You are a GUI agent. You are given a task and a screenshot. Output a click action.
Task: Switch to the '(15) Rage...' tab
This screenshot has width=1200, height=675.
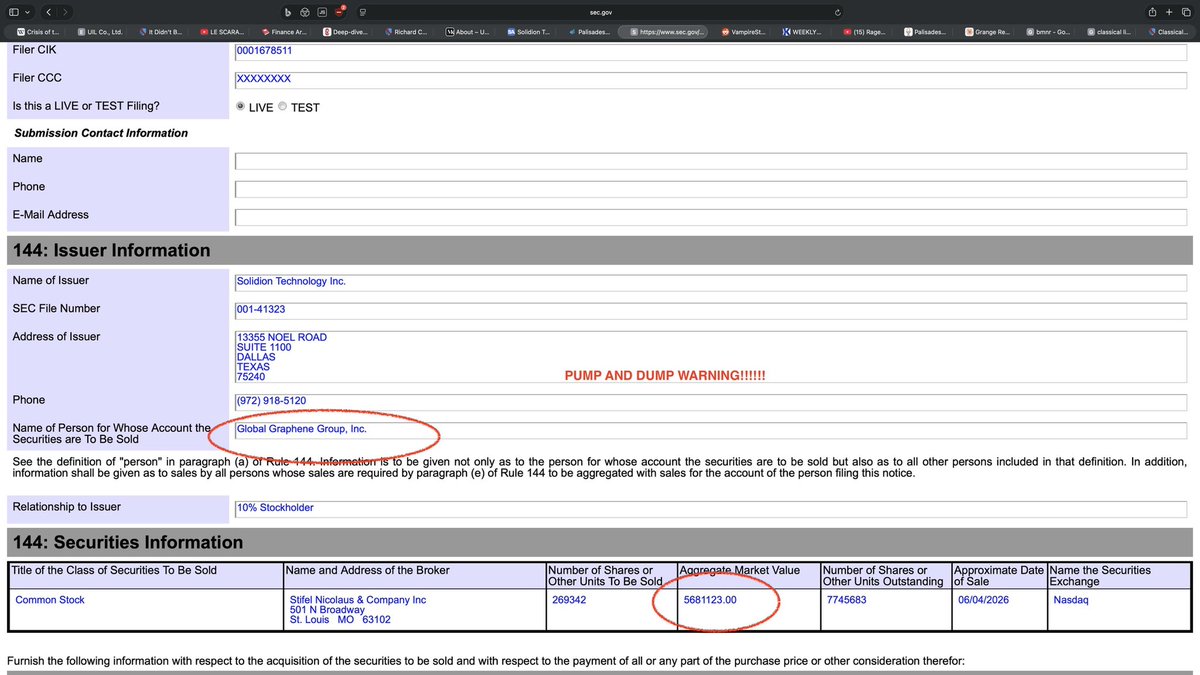pyautogui.click(x=864, y=32)
